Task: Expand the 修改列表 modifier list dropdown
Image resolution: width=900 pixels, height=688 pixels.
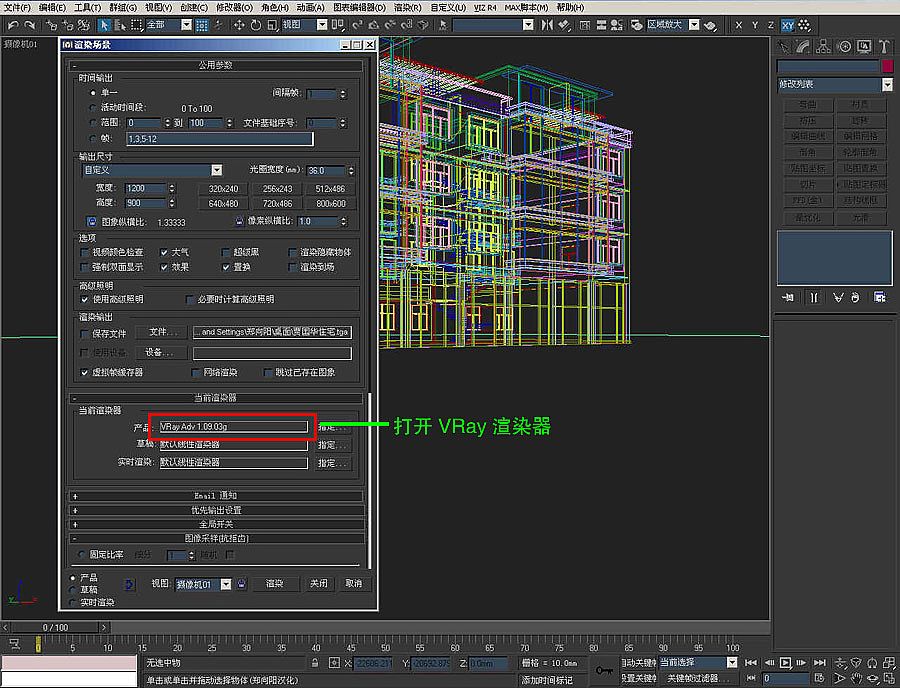Action: tap(886, 85)
